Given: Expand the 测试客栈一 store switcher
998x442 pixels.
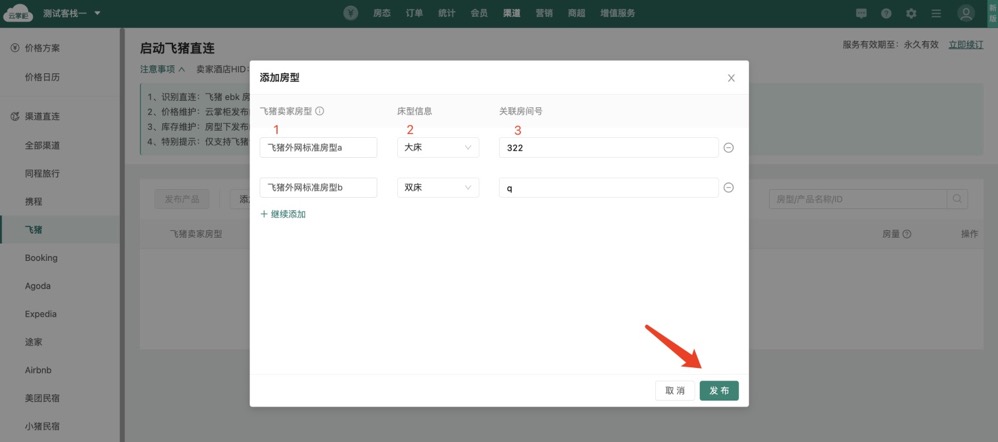Looking at the screenshot, I should tap(72, 14).
